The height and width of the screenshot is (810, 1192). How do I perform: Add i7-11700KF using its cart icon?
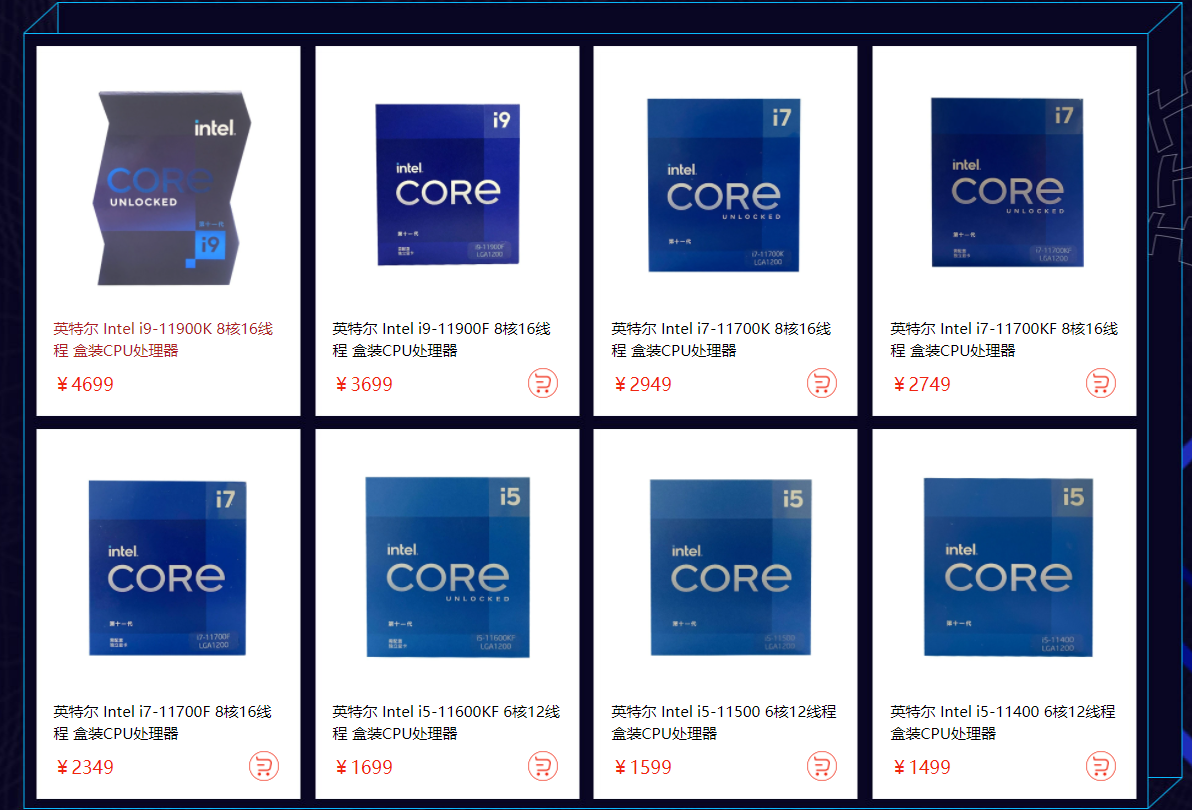[1101, 384]
